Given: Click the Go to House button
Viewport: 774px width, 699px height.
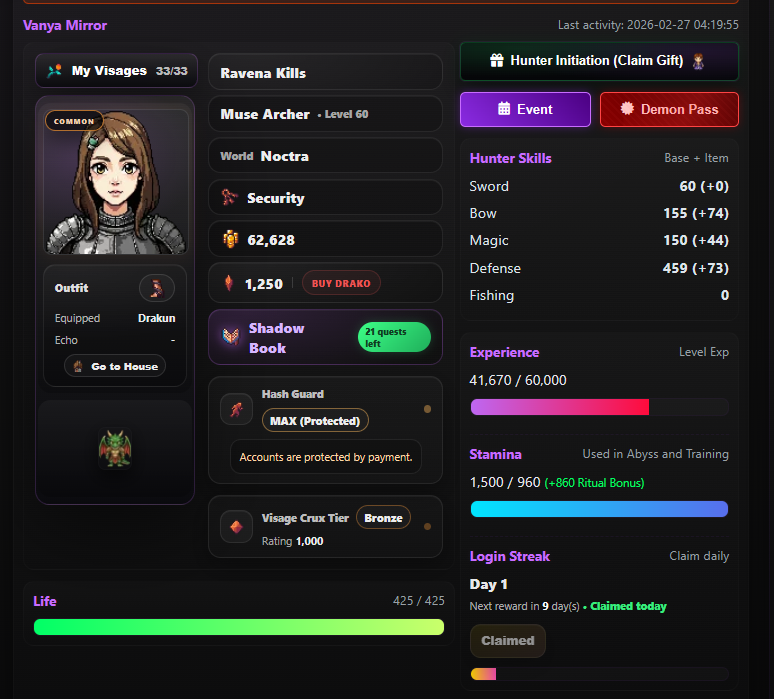Looking at the screenshot, I should pyautogui.click(x=115, y=366).
